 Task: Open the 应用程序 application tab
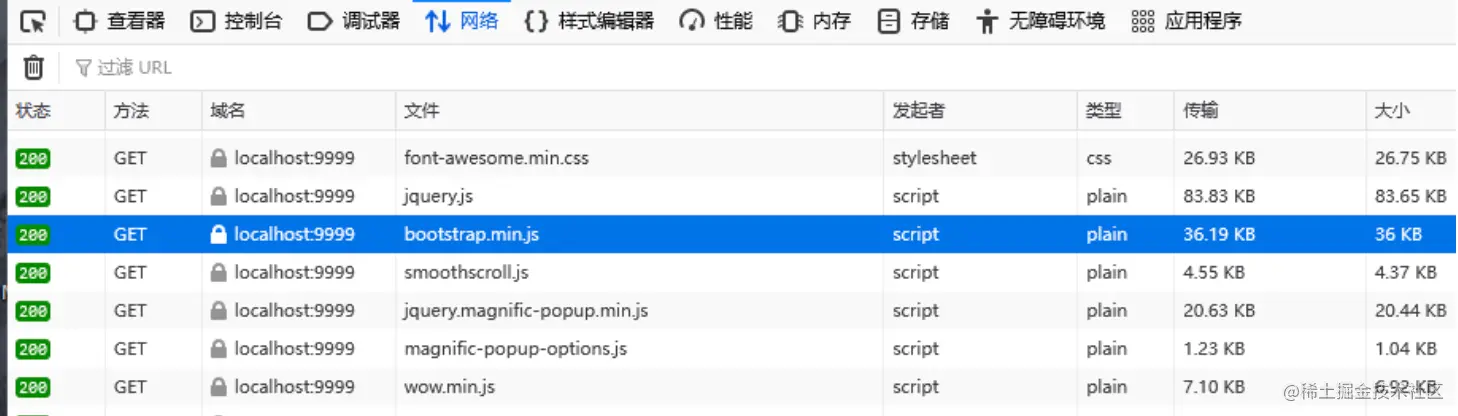[x=1187, y=21]
